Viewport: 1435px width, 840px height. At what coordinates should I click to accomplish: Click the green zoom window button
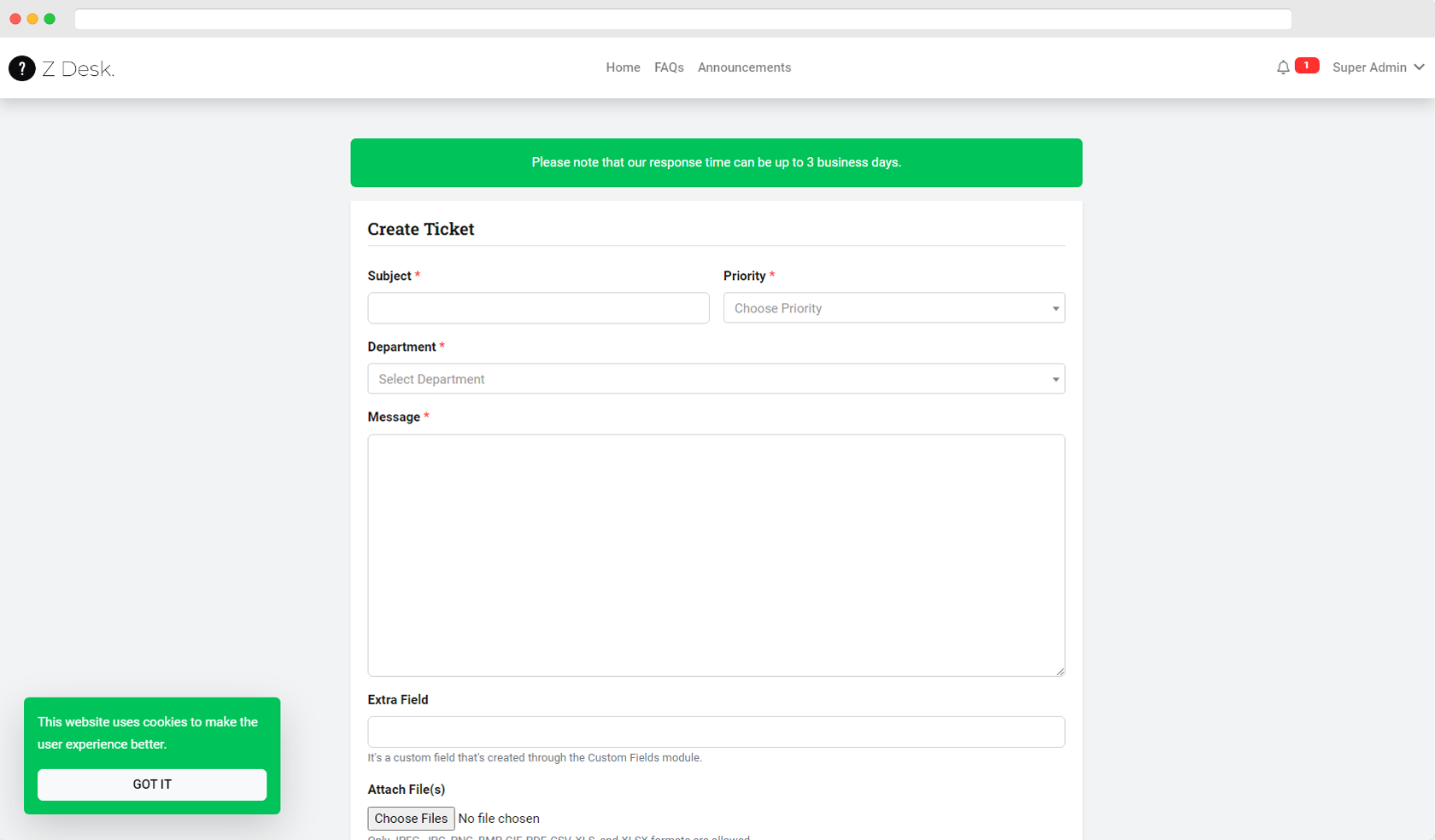(x=50, y=19)
